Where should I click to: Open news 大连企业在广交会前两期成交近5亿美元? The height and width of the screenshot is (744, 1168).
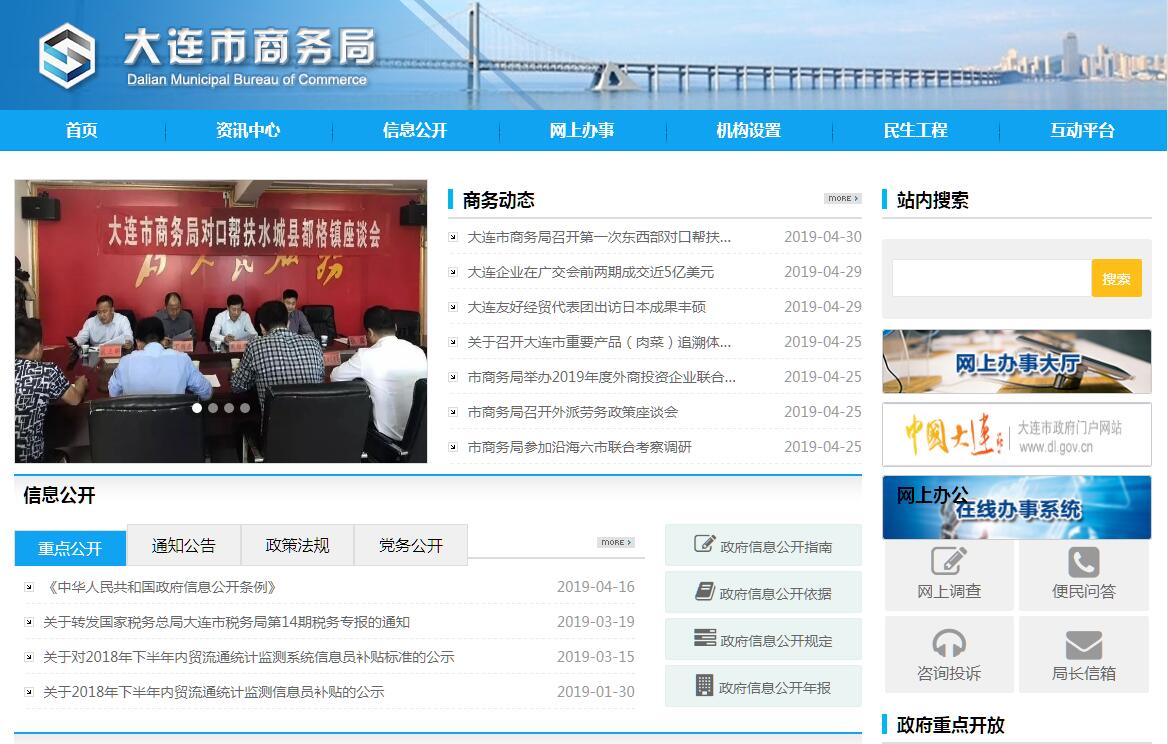[x=590, y=272]
